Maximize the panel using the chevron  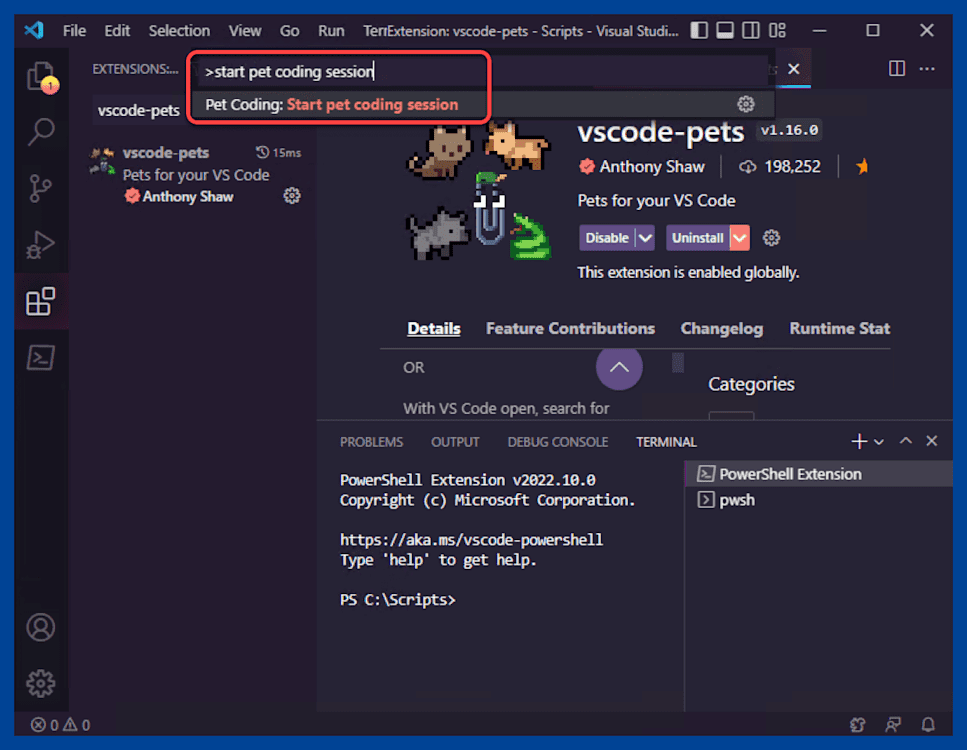(x=905, y=440)
